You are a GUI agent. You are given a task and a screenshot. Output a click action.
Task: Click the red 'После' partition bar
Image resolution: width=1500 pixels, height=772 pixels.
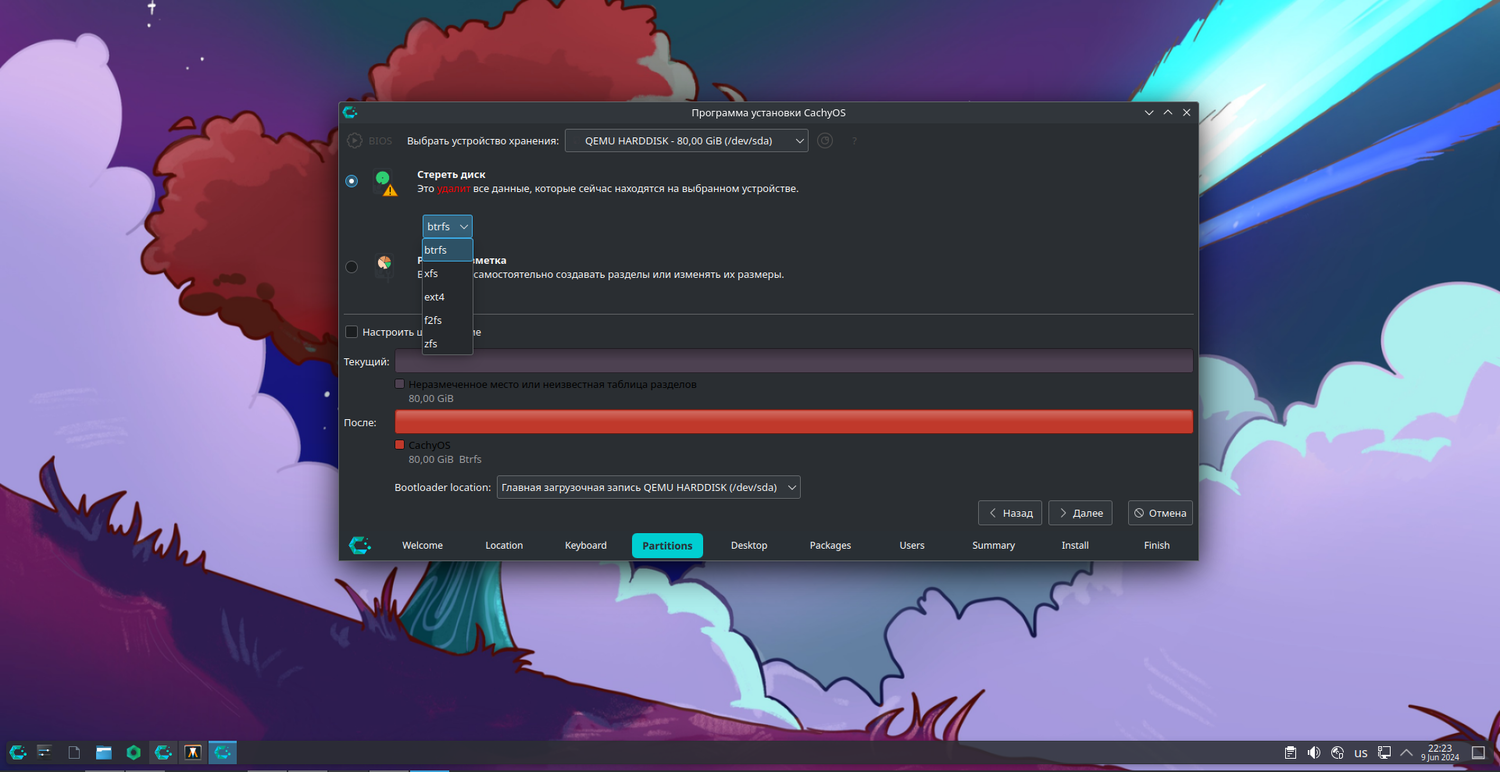tap(794, 422)
